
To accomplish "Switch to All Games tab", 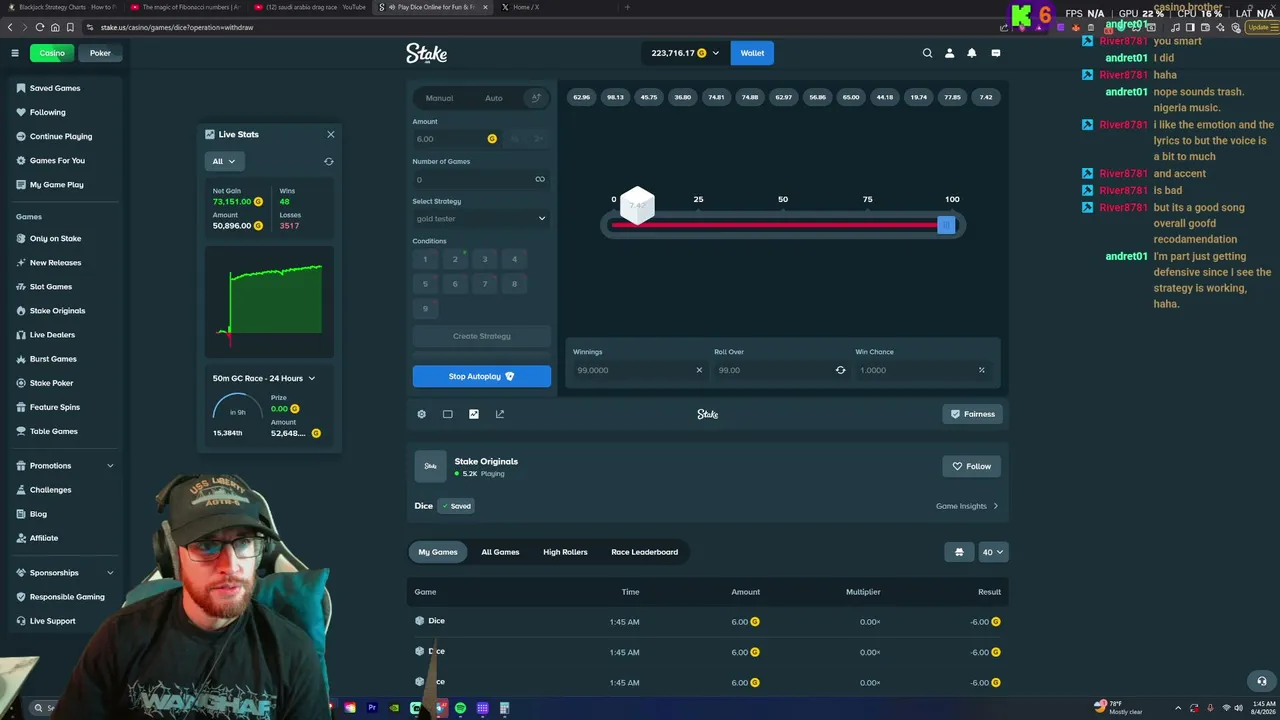I will (500, 552).
